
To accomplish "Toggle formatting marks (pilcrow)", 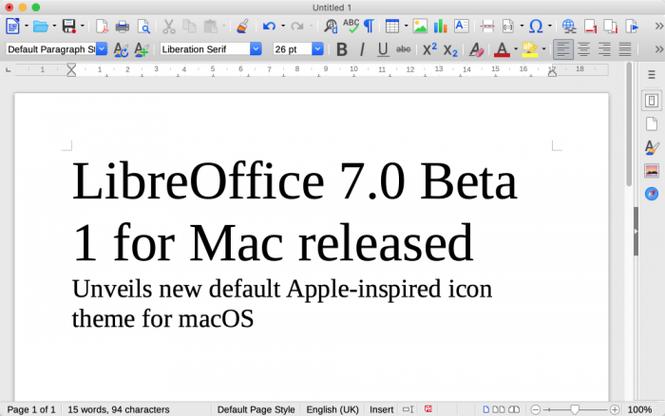I will (x=369, y=26).
